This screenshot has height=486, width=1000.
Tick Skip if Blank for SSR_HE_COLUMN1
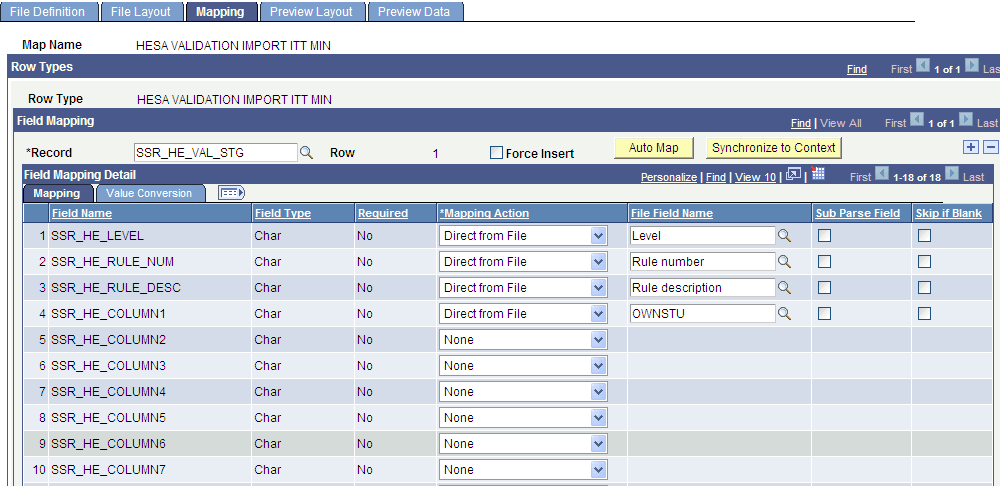[x=924, y=314]
